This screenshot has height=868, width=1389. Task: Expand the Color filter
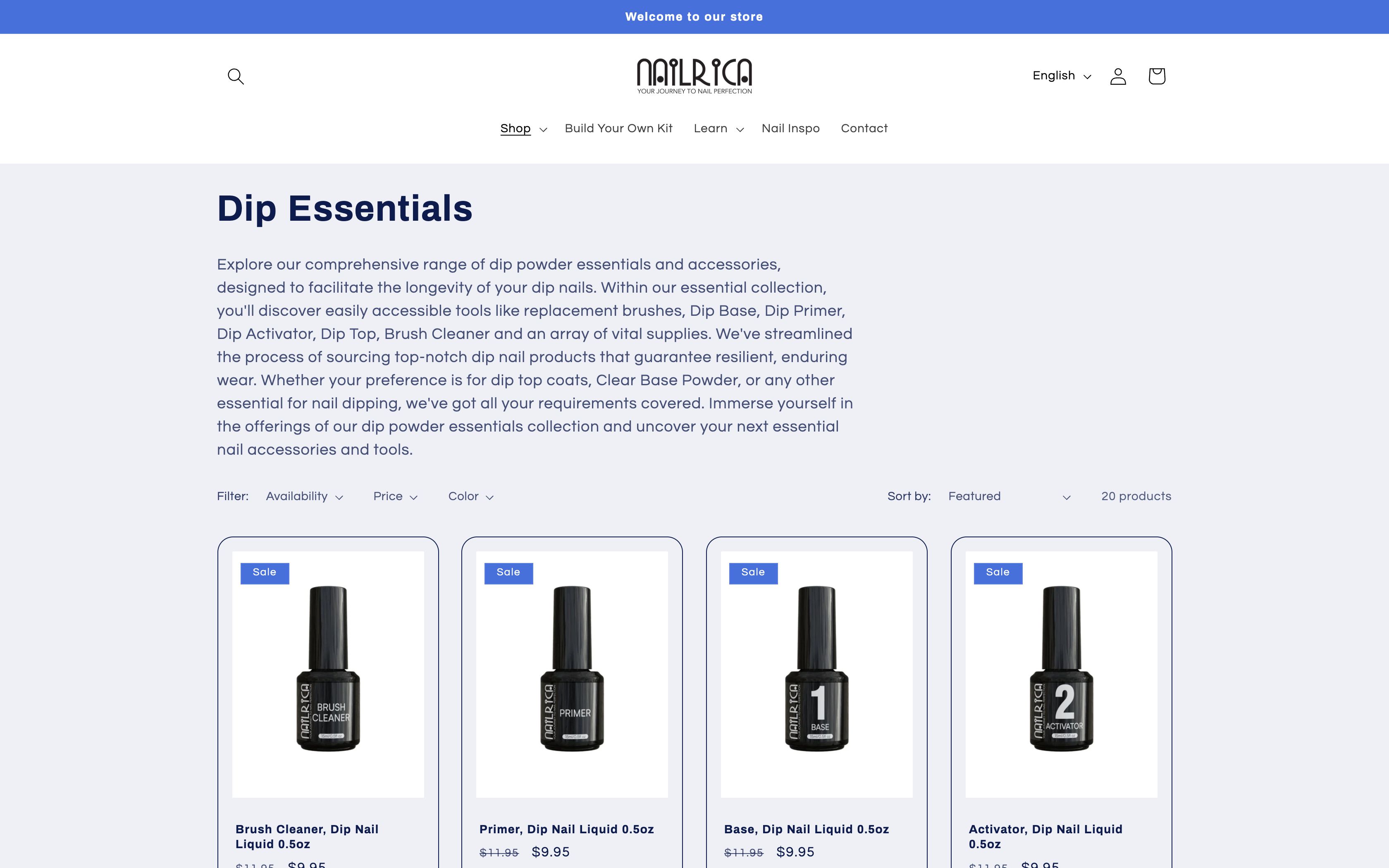[x=471, y=496]
